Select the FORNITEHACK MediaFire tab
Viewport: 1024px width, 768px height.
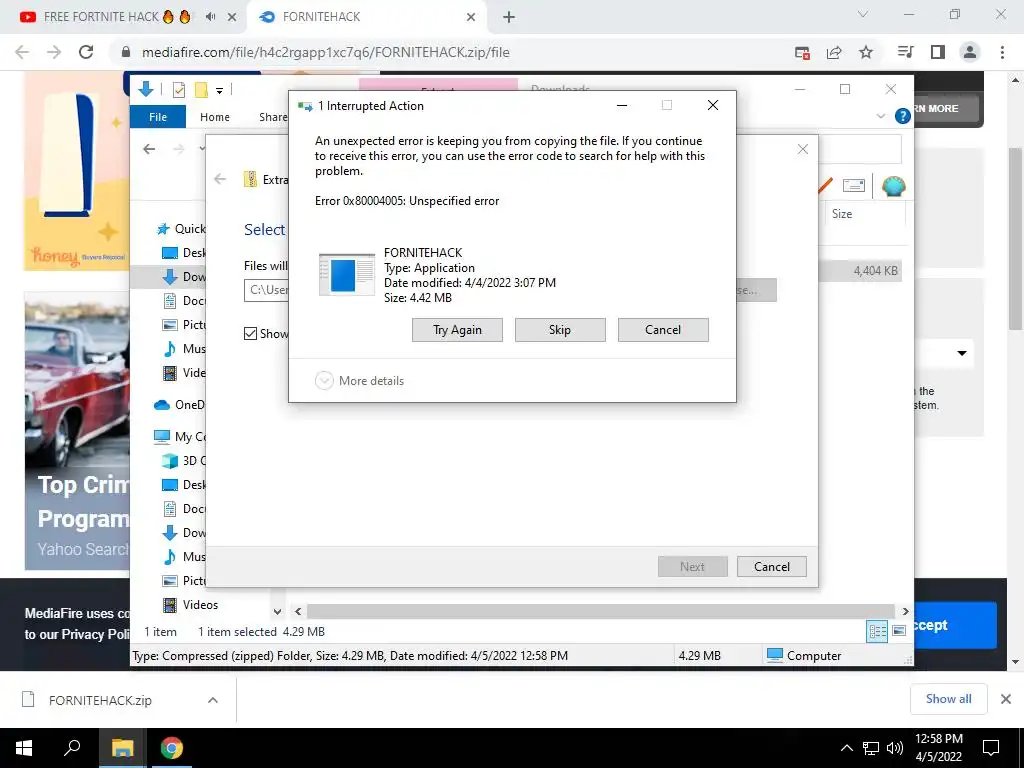[366, 17]
